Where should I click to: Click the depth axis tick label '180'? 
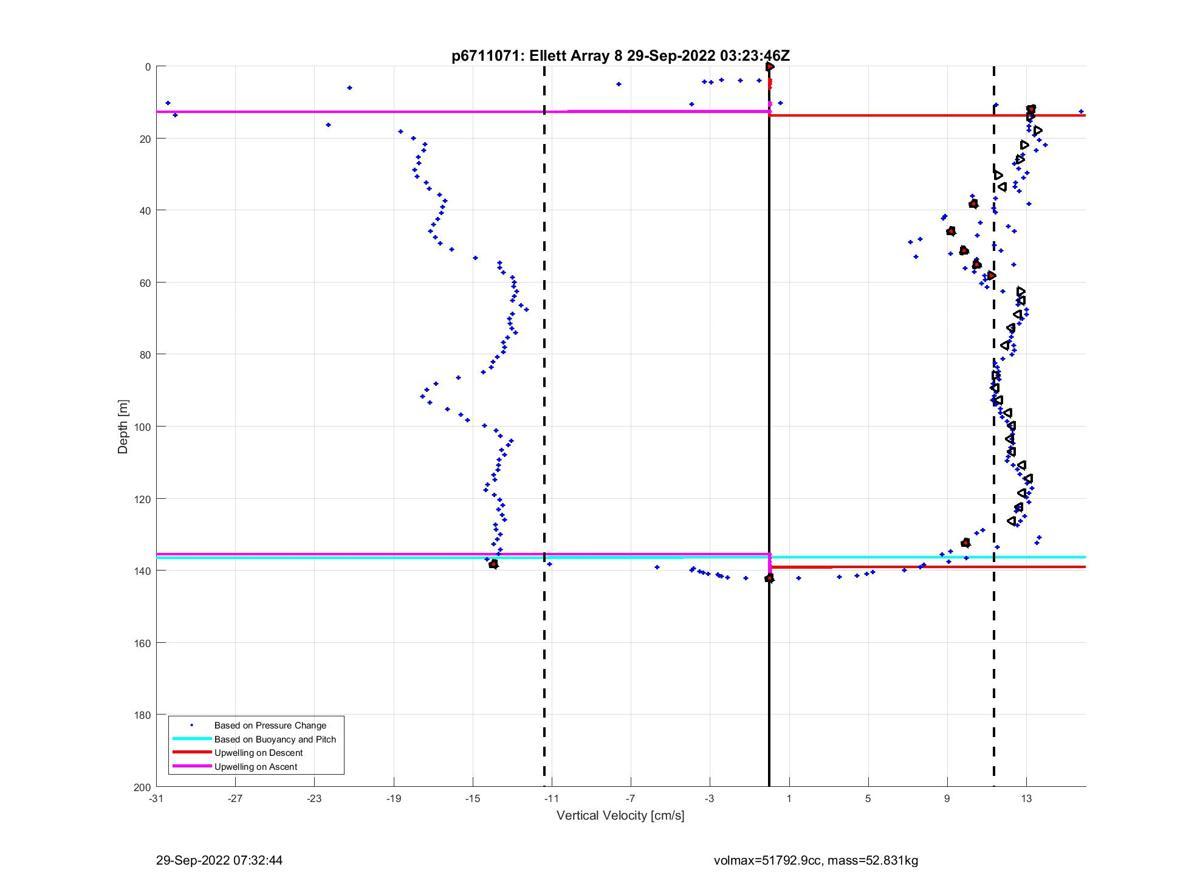(x=142, y=715)
